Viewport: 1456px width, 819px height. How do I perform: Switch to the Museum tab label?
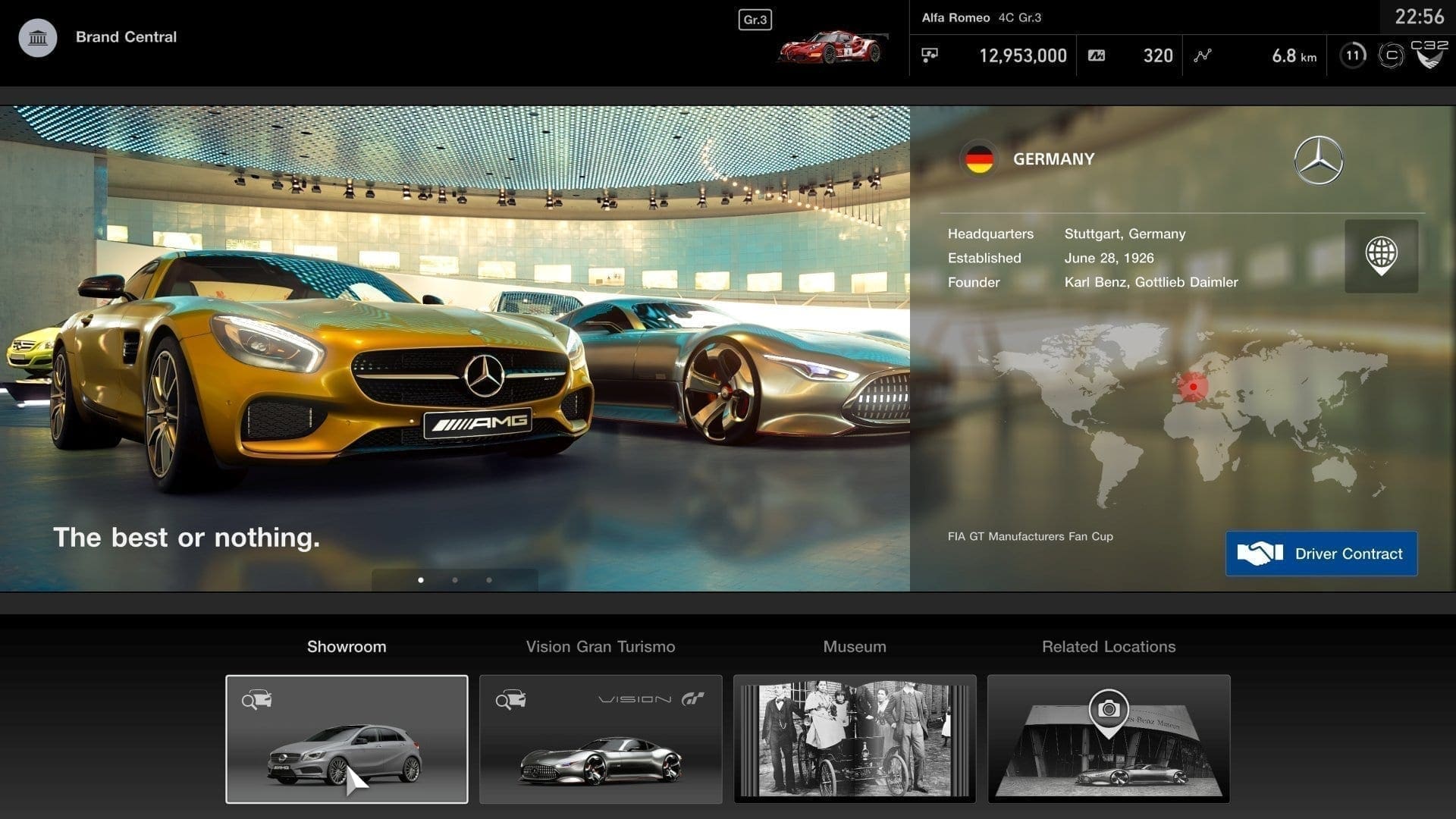pos(854,647)
